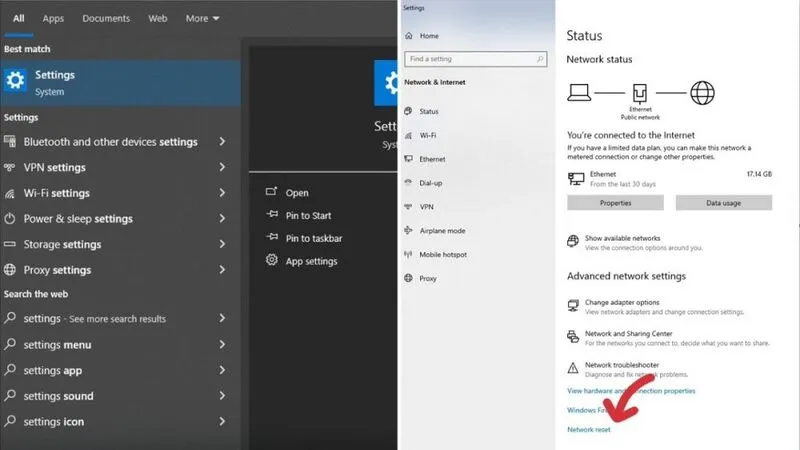Screen dimensions: 800x450
Task: Open the Ethernet sidebar icon
Action: pyautogui.click(x=408, y=159)
